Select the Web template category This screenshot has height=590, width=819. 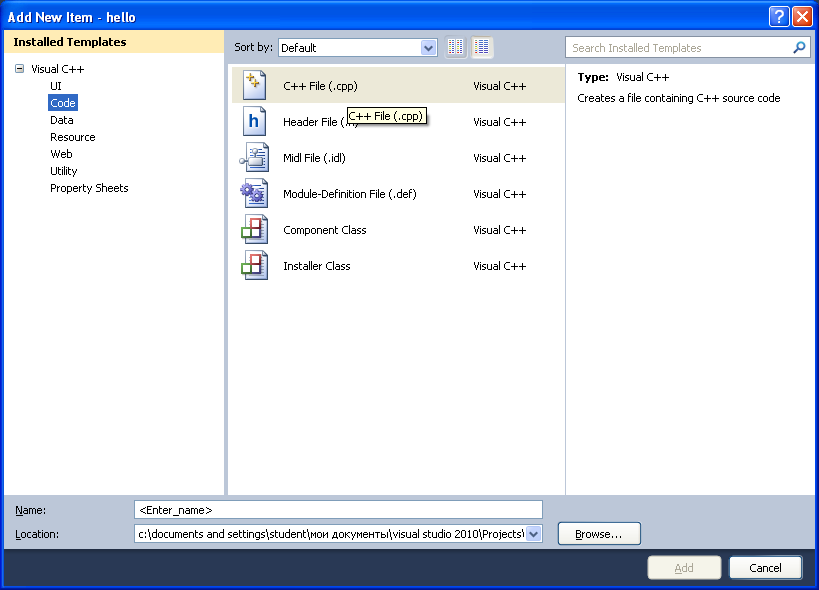point(61,154)
